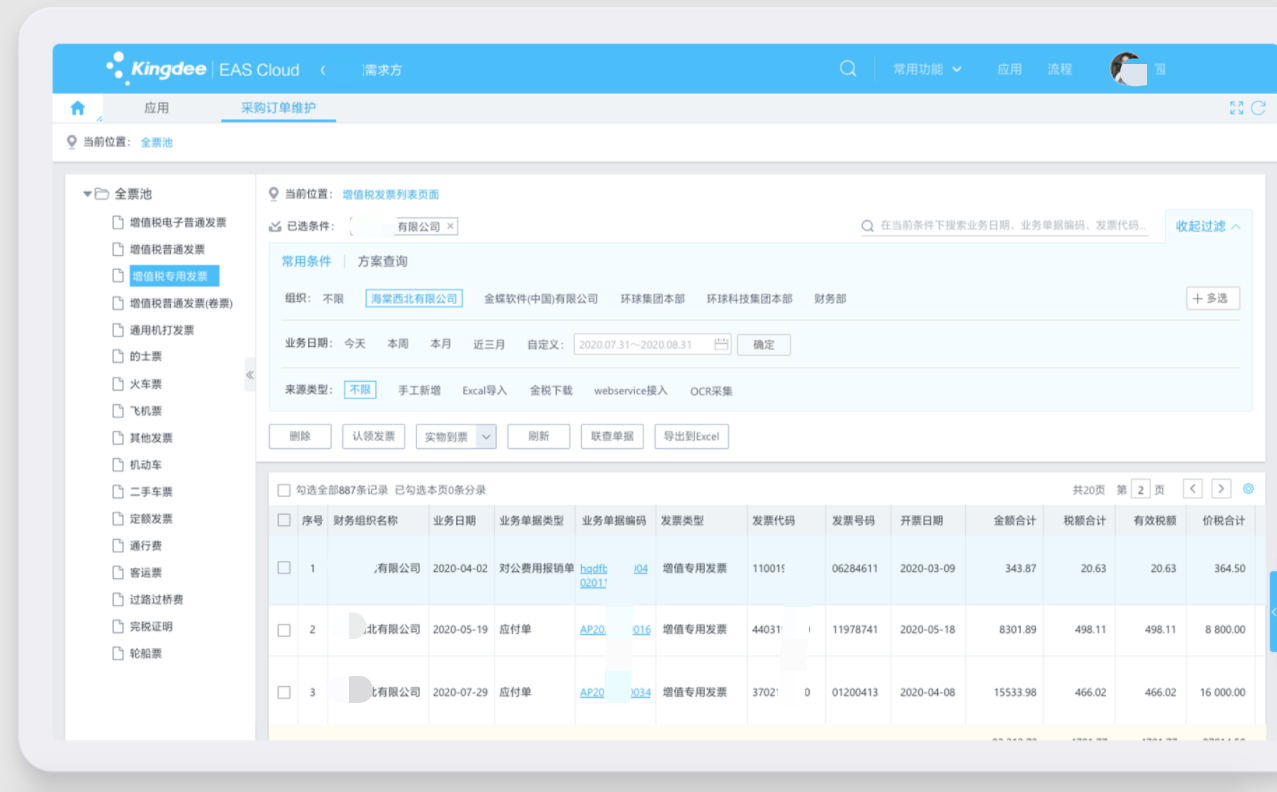Screen dimensions: 1277x792
Task: Switch to the 应用 tab
Action: 157,107
